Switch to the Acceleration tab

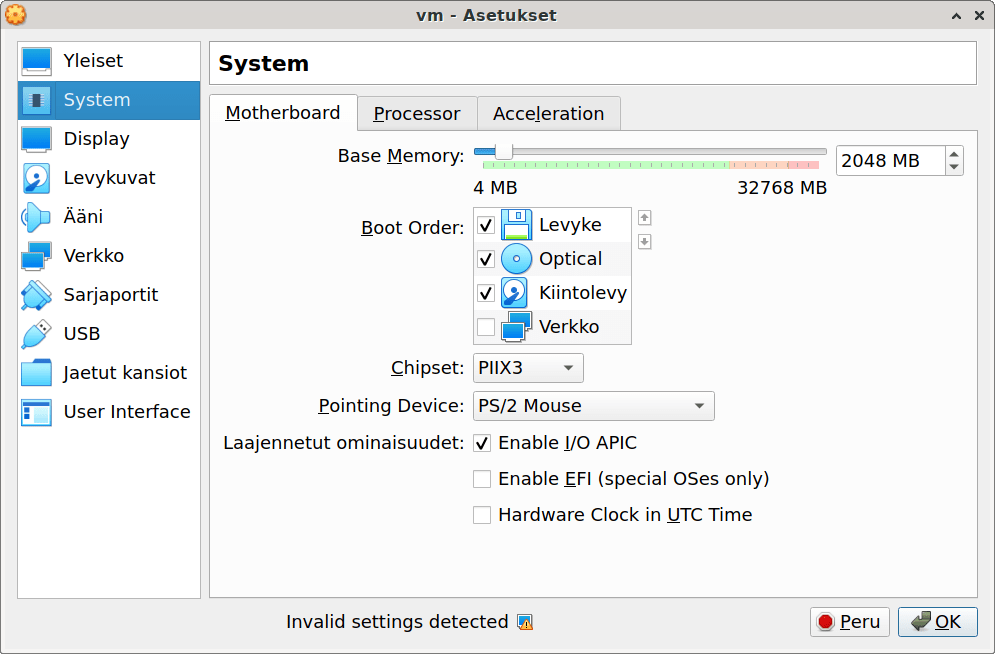coord(548,114)
